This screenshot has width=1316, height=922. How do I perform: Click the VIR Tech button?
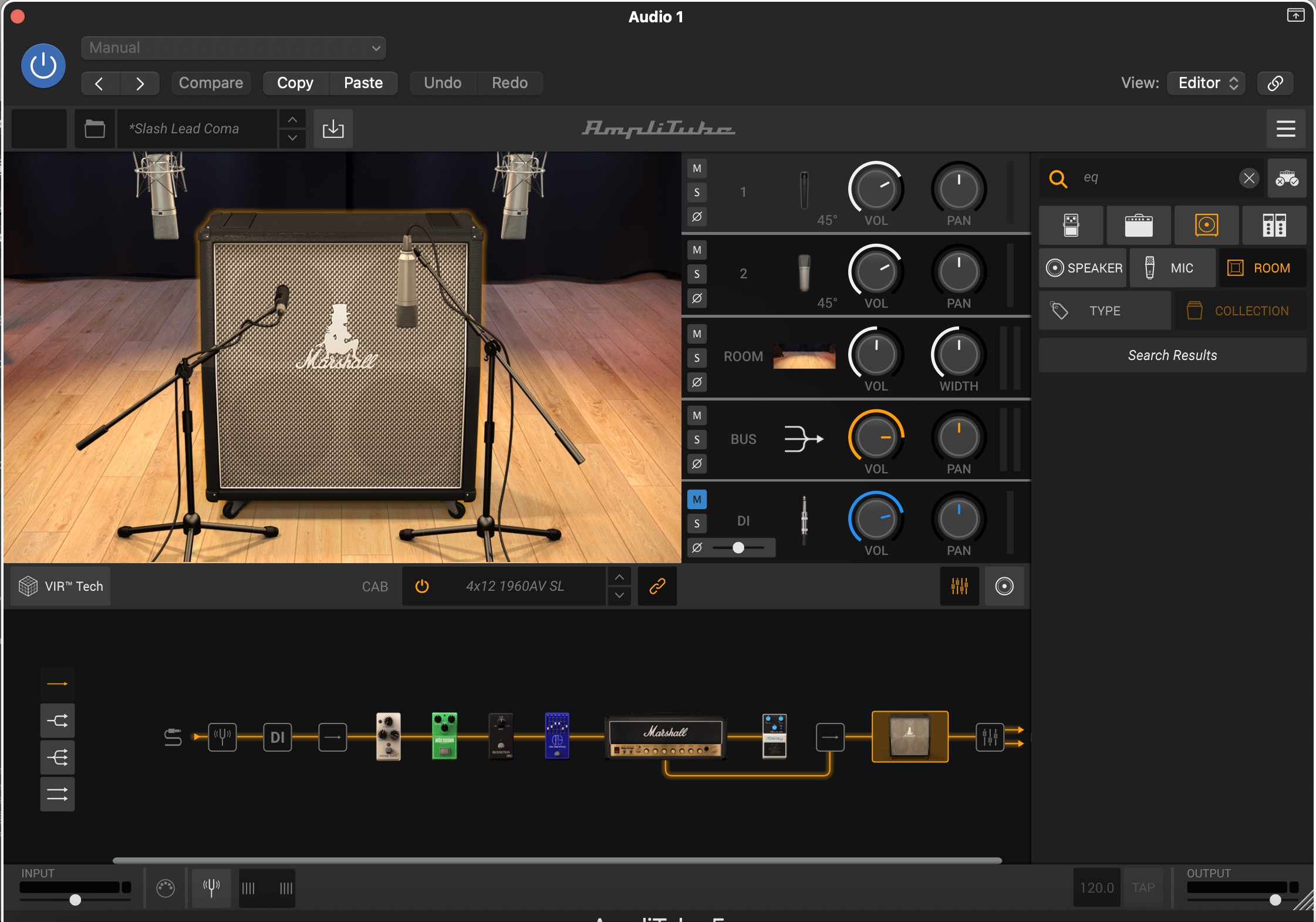pos(60,586)
